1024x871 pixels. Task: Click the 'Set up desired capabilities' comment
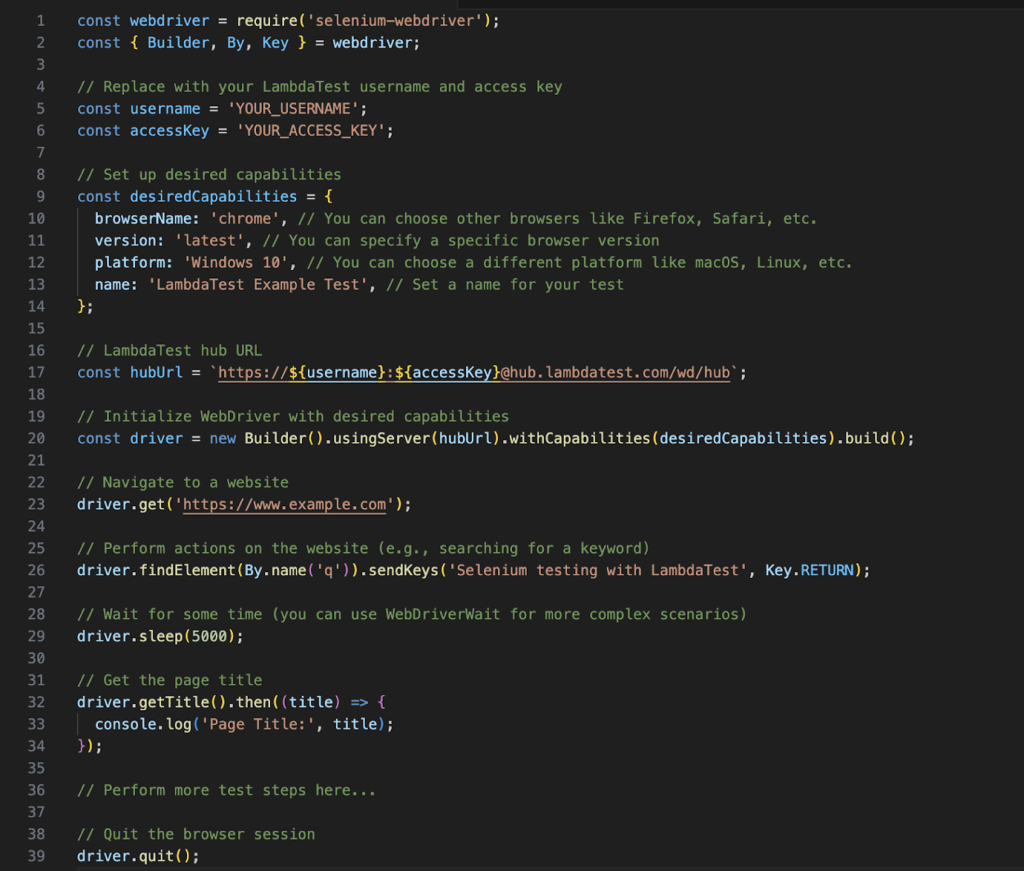pyautogui.click(x=209, y=175)
